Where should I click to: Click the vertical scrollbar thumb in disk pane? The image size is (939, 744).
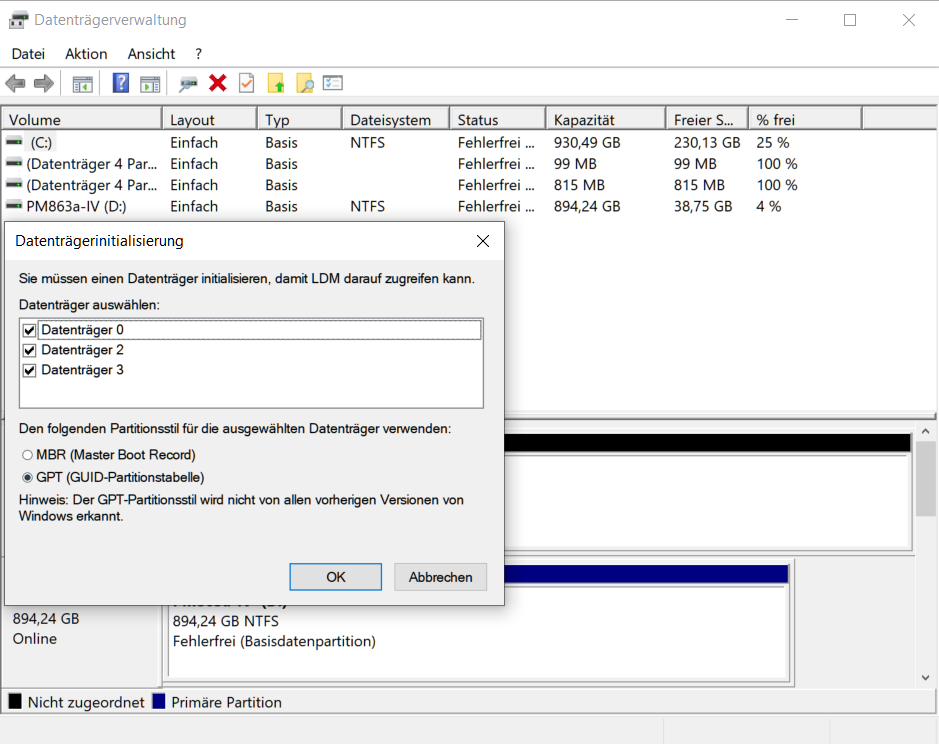click(925, 478)
